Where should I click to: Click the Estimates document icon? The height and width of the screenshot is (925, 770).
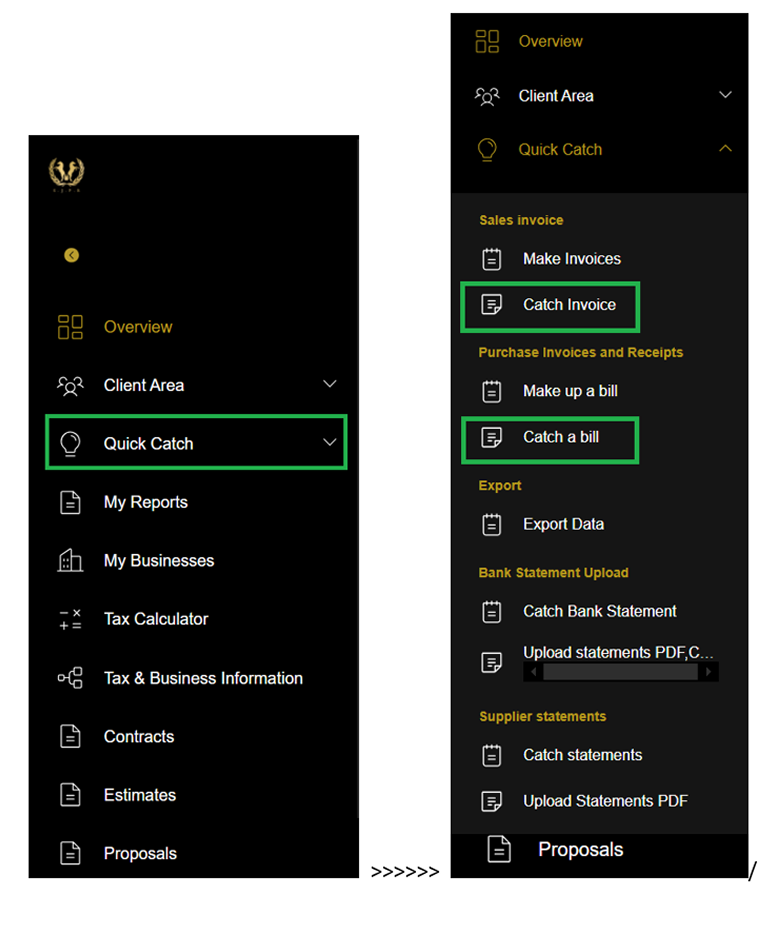70,795
